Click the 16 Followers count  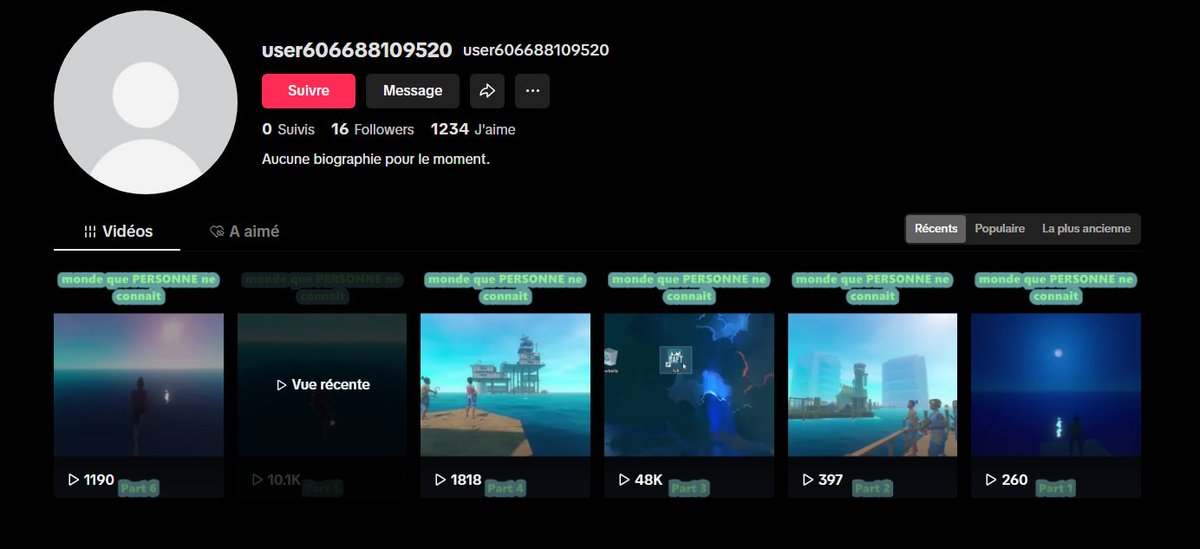click(x=372, y=130)
